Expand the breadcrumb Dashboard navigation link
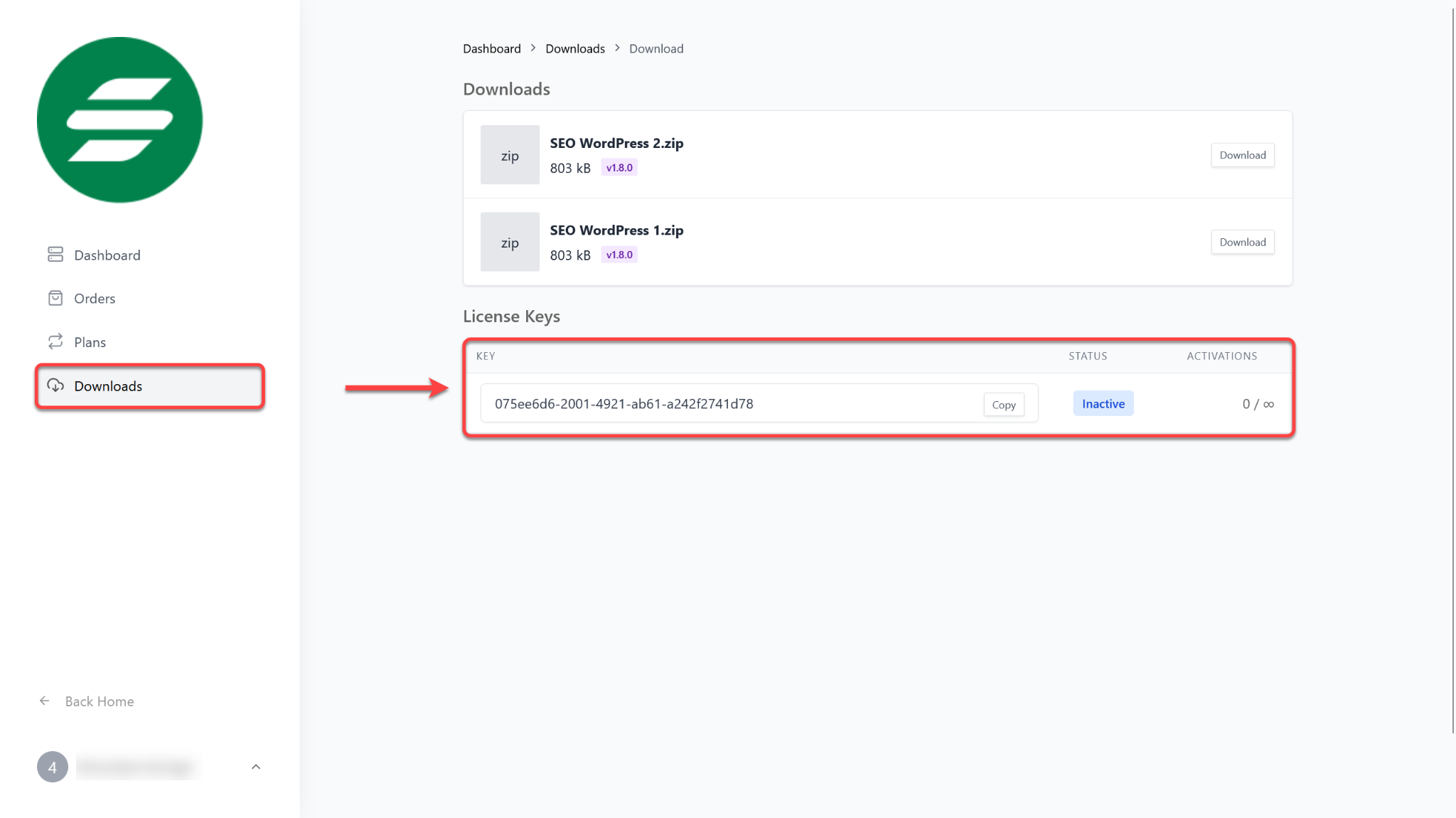Screen dimensions: 1456x818 tap(491, 47)
